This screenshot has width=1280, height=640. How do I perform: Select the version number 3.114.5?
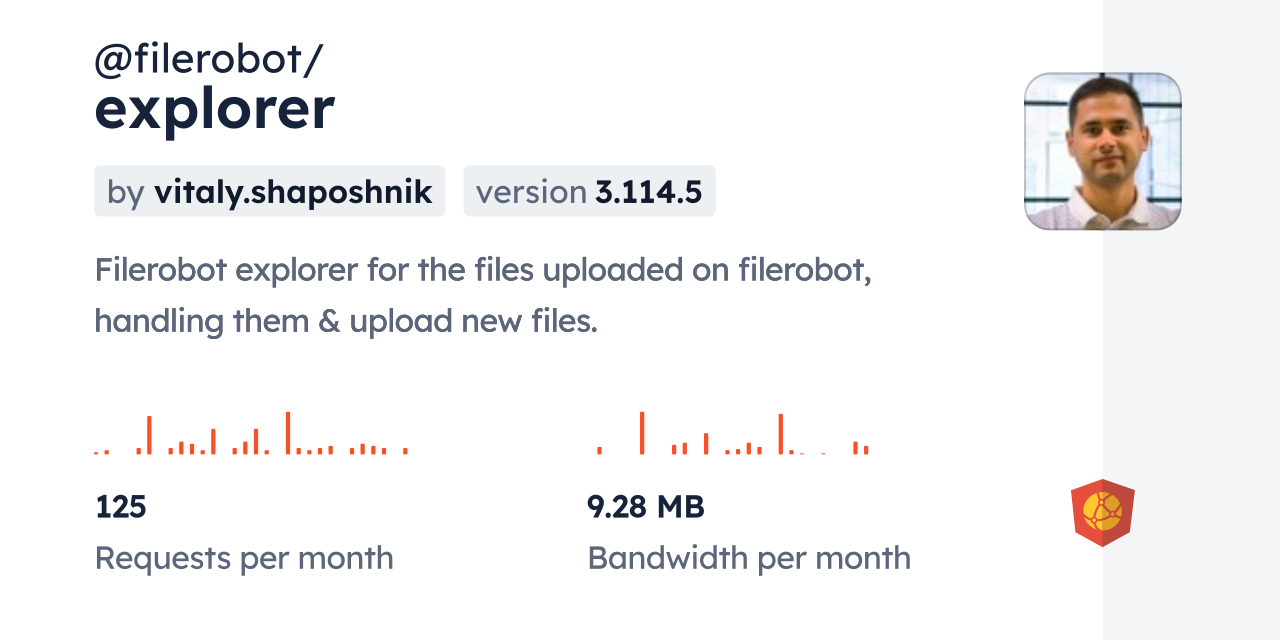click(x=648, y=192)
